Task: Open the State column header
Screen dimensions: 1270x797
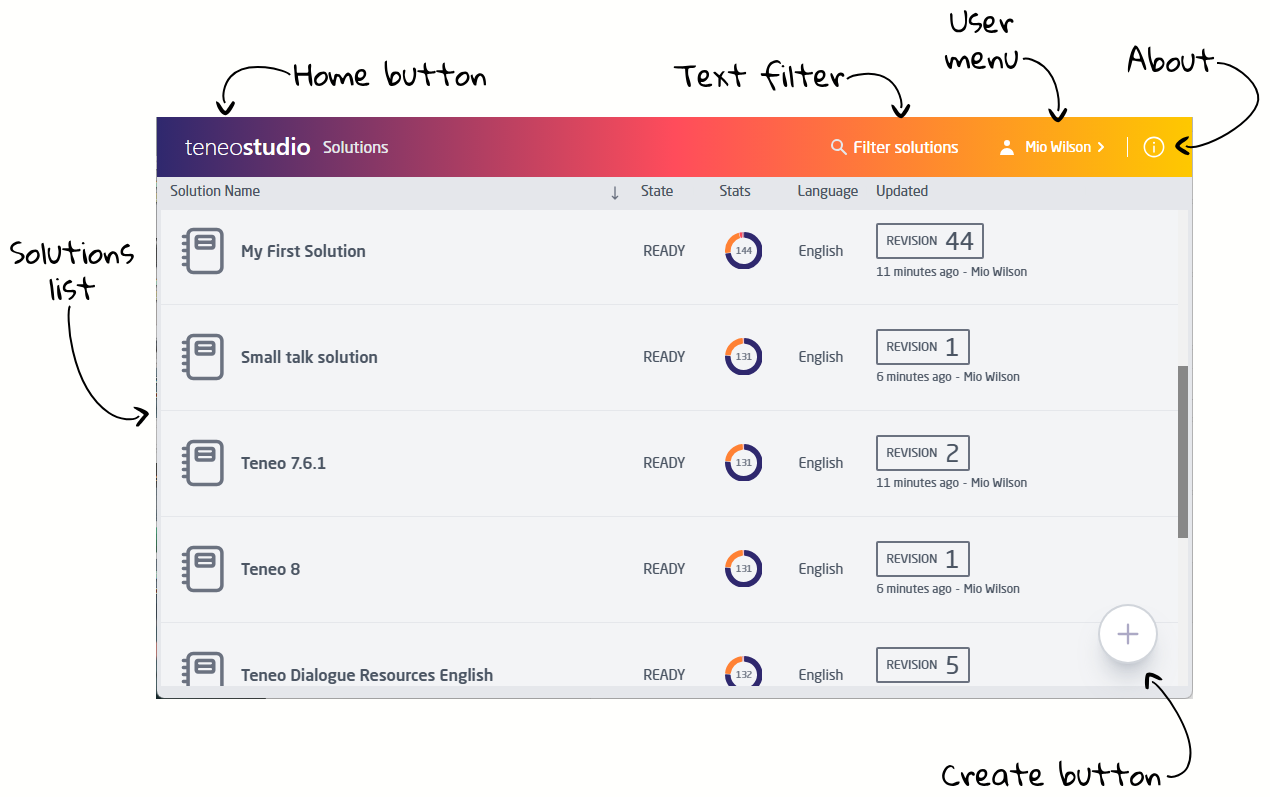Action: click(x=658, y=191)
